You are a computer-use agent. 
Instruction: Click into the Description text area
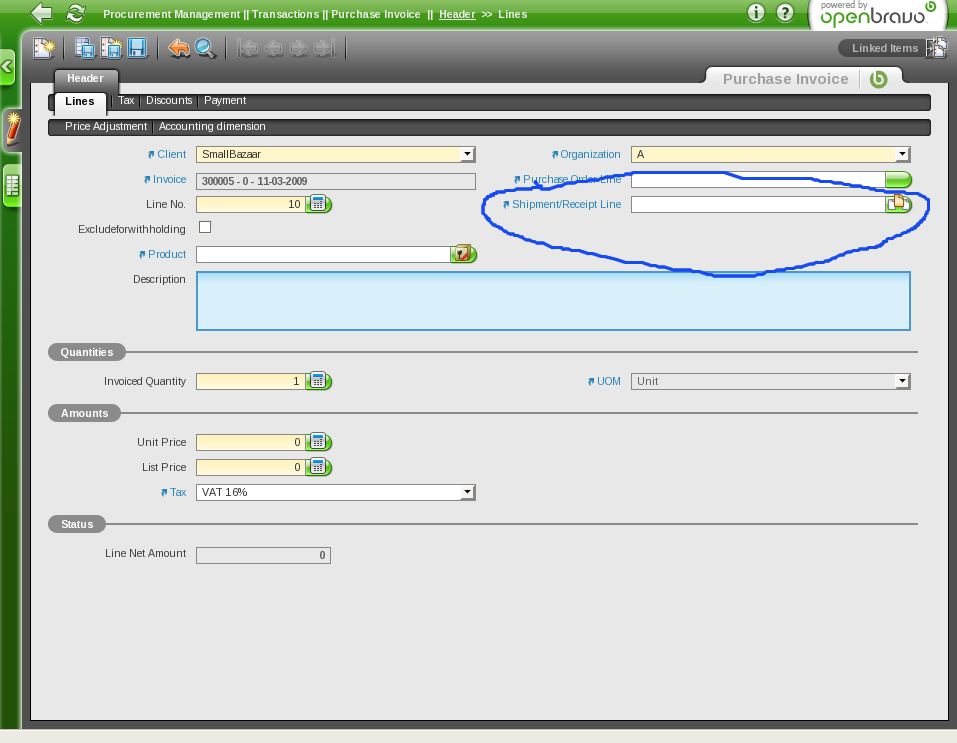(x=553, y=301)
